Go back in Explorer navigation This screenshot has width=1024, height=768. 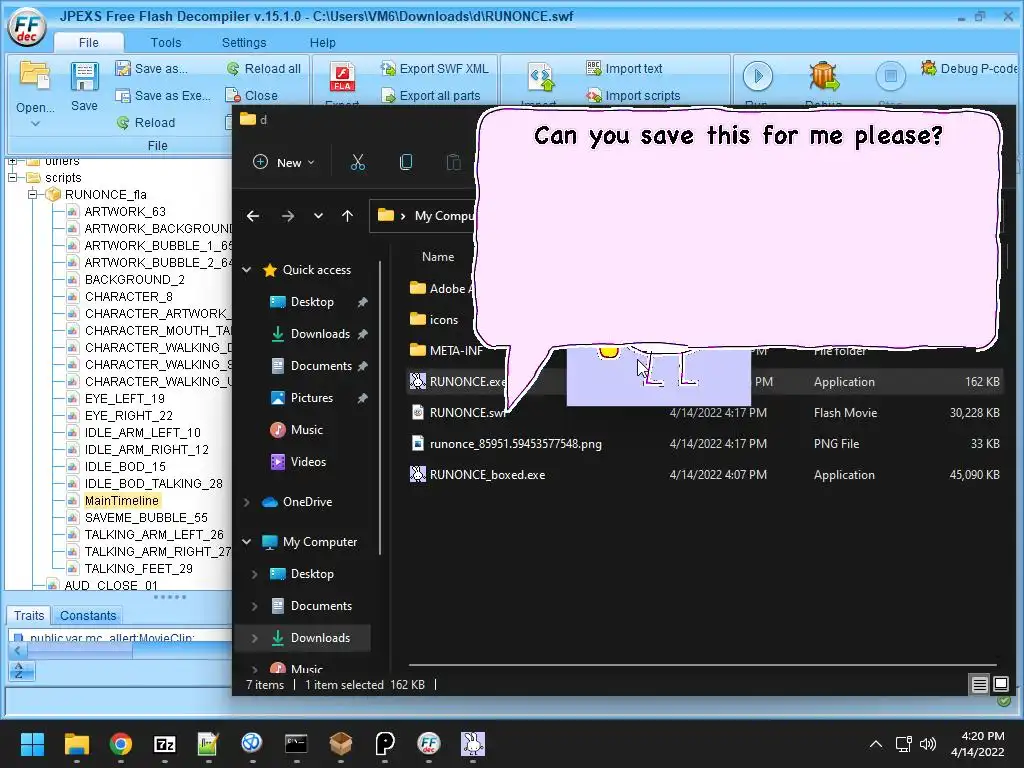pos(253,216)
